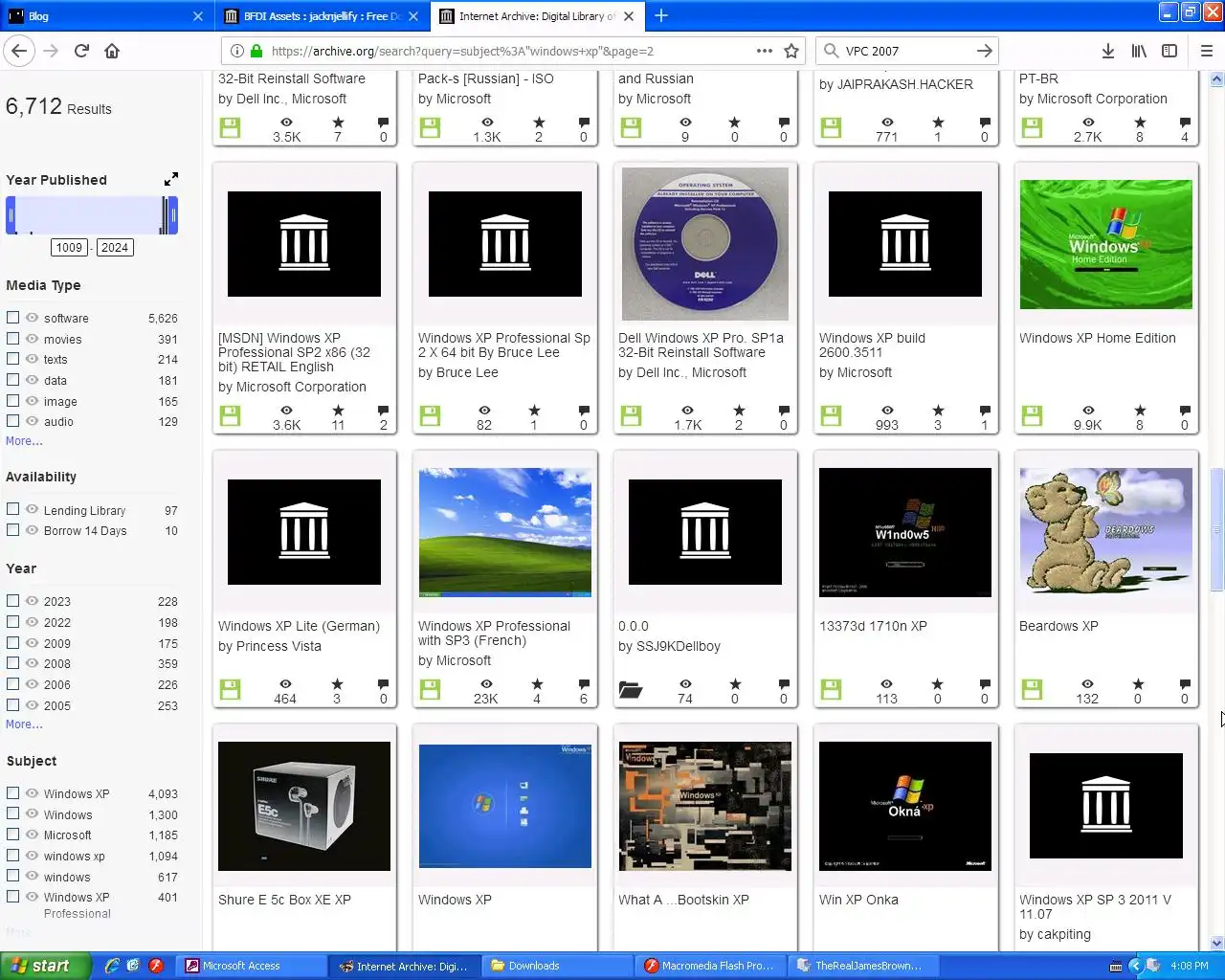
Task: Close the BFDI Assets tab
Action: point(413,15)
